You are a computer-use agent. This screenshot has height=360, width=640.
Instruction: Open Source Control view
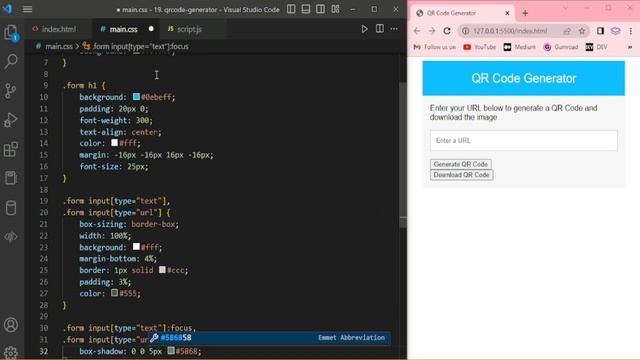pos(11,91)
